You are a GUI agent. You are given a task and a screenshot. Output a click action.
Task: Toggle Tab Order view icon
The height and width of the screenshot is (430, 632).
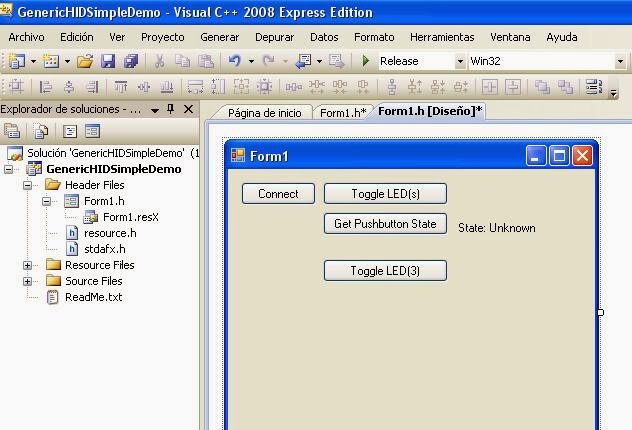click(594, 87)
